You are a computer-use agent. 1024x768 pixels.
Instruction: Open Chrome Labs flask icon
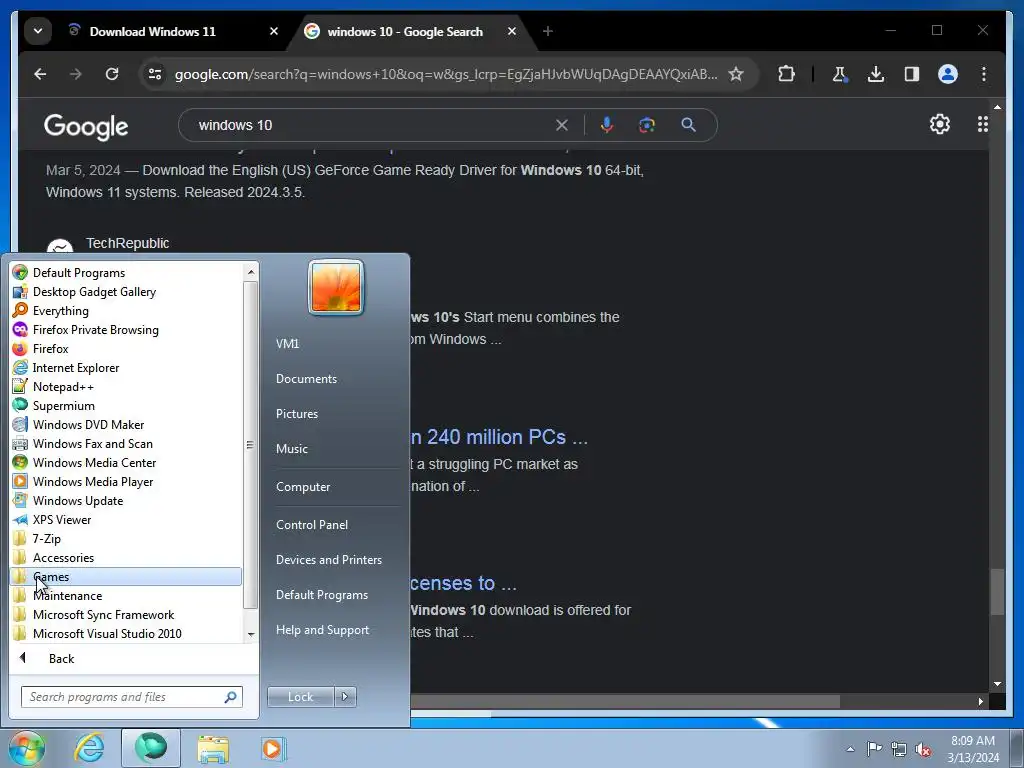840,74
